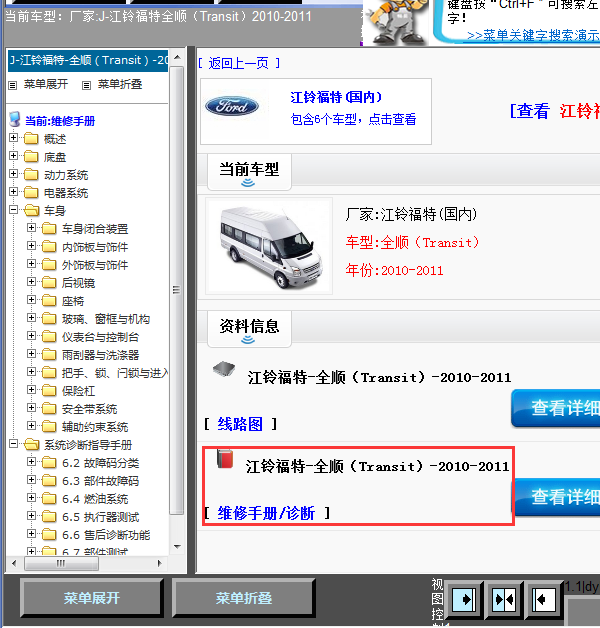Expand the 6.3 部件故障码 node
The height and width of the screenshot is (628, 600).
[31, 480]
